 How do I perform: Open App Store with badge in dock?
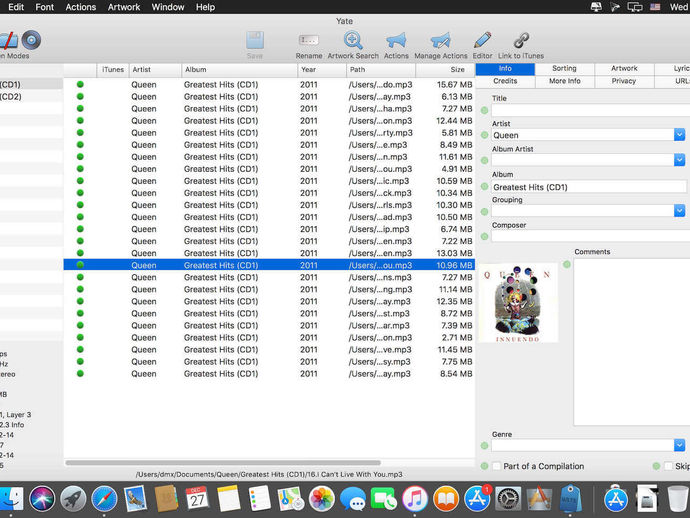(477, 499)
